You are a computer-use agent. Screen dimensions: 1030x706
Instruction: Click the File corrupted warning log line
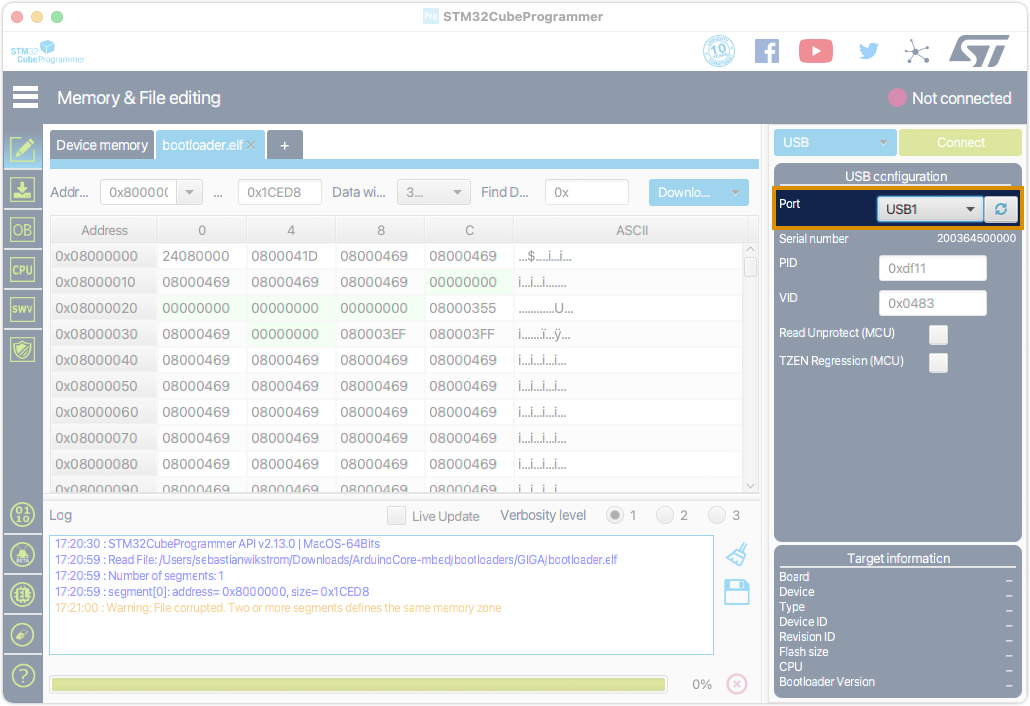(x=278, y=608)
